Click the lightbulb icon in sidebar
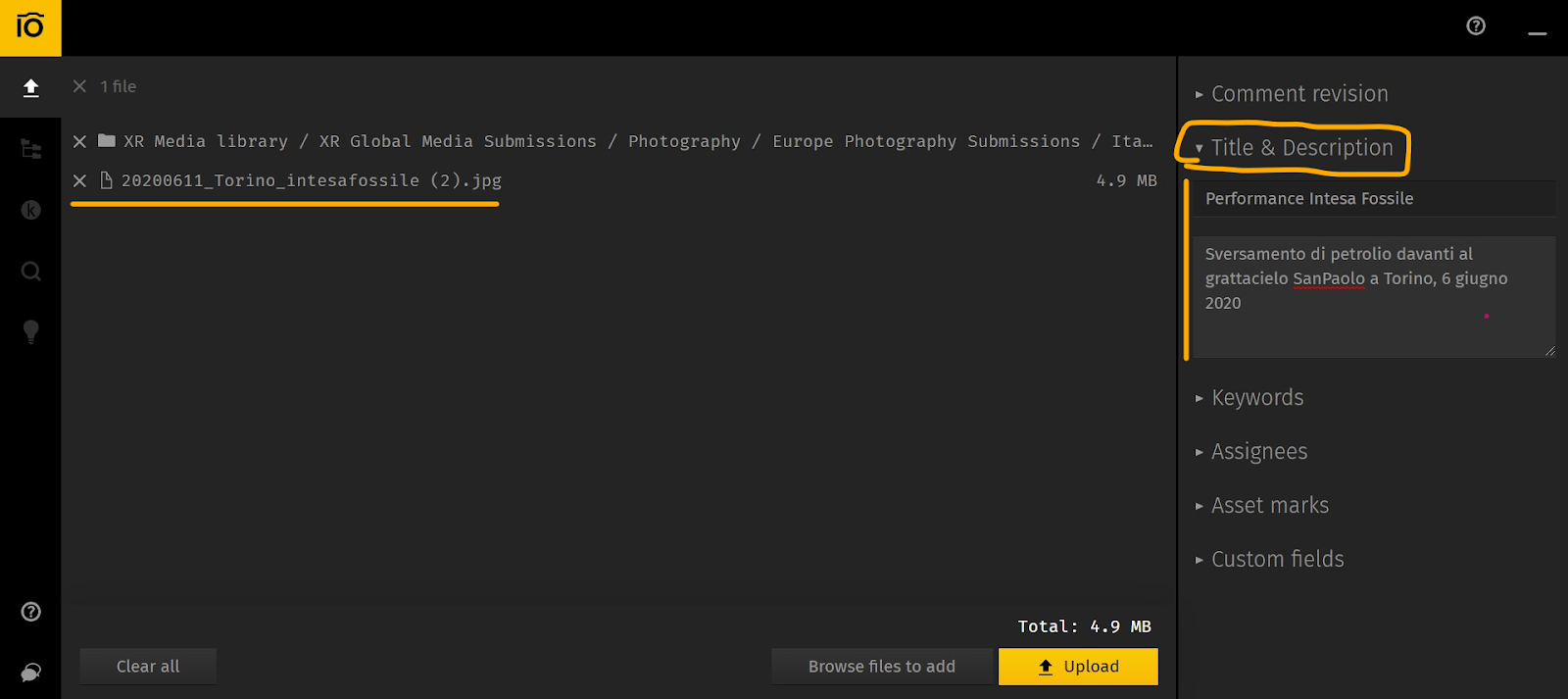 click(30, 331)
